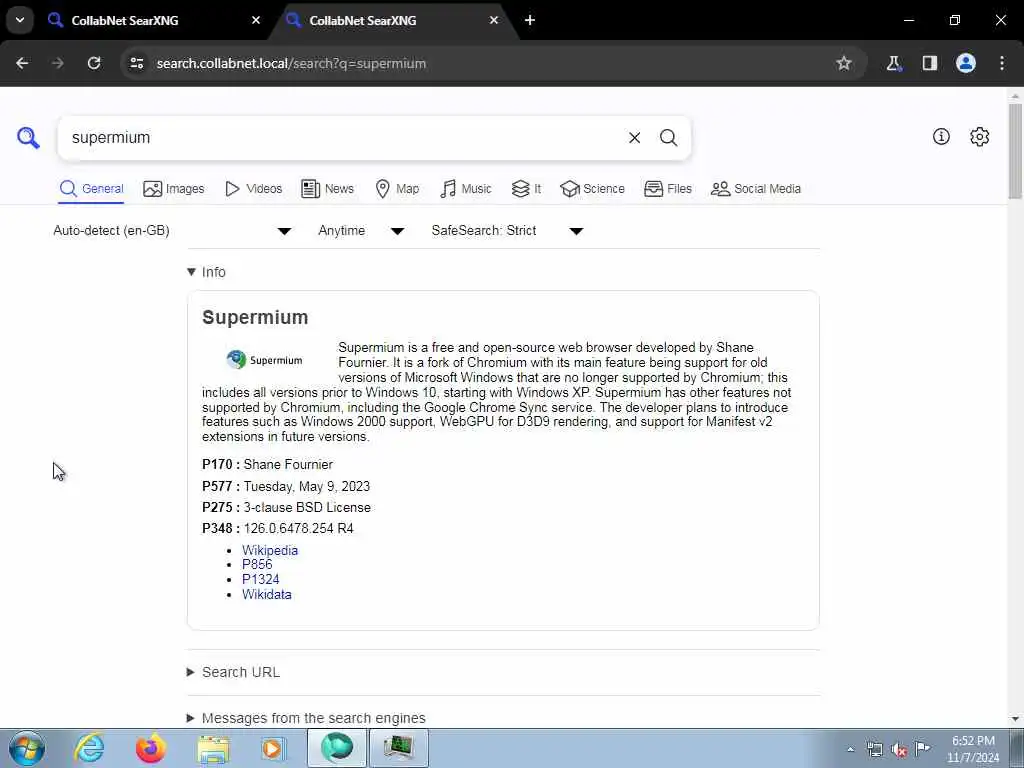The image size is (1024, 768).
Task: Clear the search query with X
Action: tap(634, 138)
